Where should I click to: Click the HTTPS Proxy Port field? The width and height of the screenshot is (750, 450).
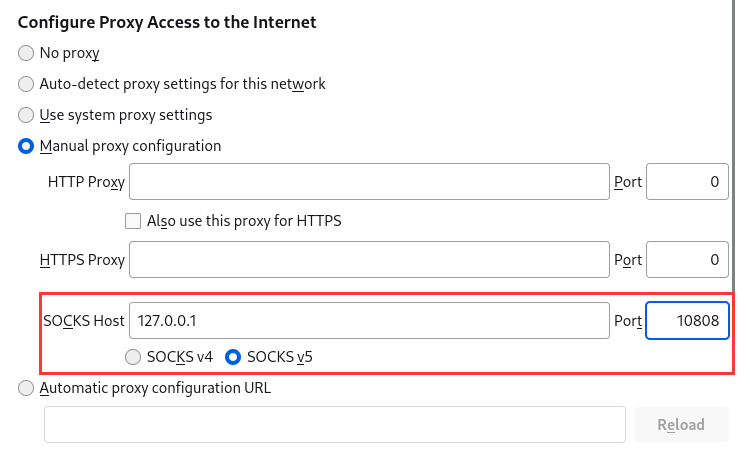click(x=687, y=260)
